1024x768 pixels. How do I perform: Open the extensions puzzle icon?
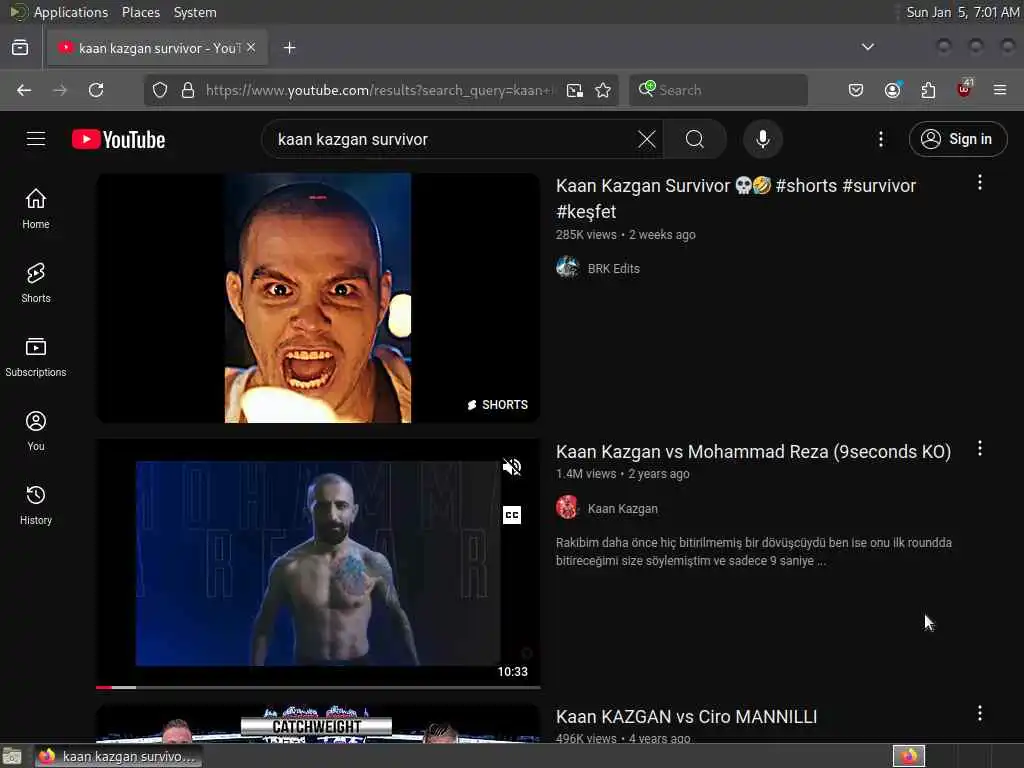[928, 90]
